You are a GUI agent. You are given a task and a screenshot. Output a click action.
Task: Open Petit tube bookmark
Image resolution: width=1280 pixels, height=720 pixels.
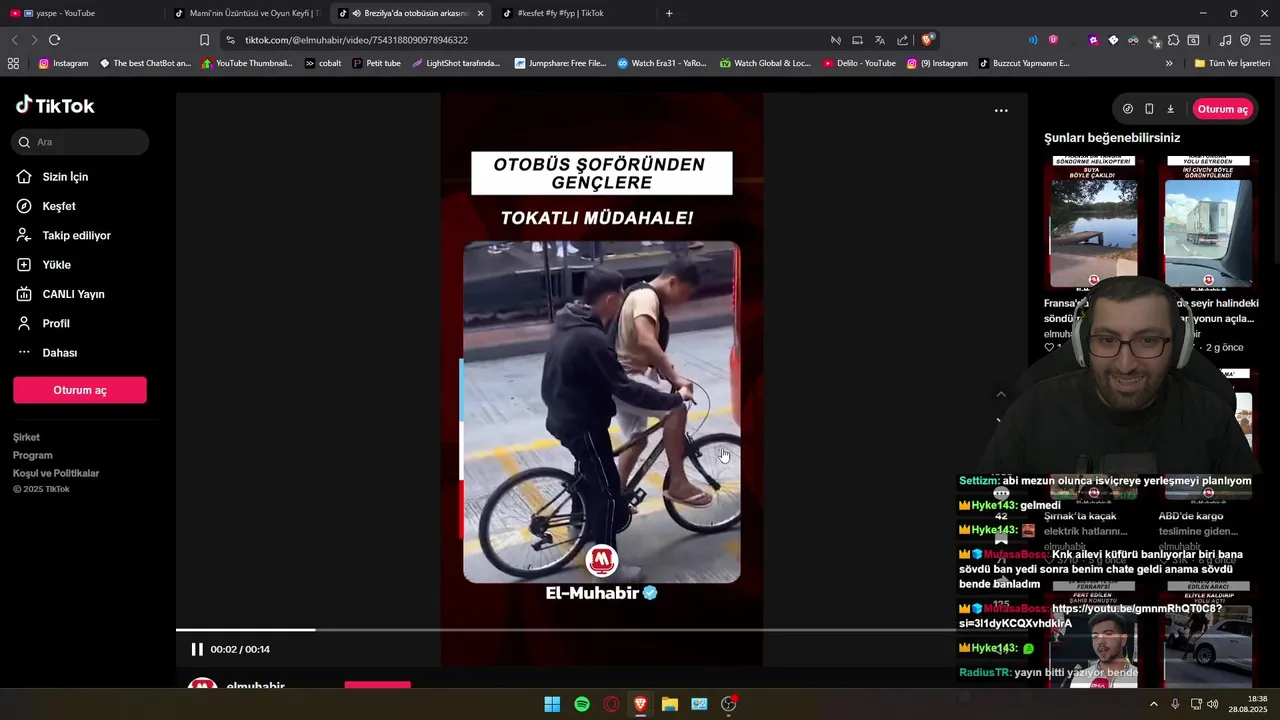[x=376, y=63]
